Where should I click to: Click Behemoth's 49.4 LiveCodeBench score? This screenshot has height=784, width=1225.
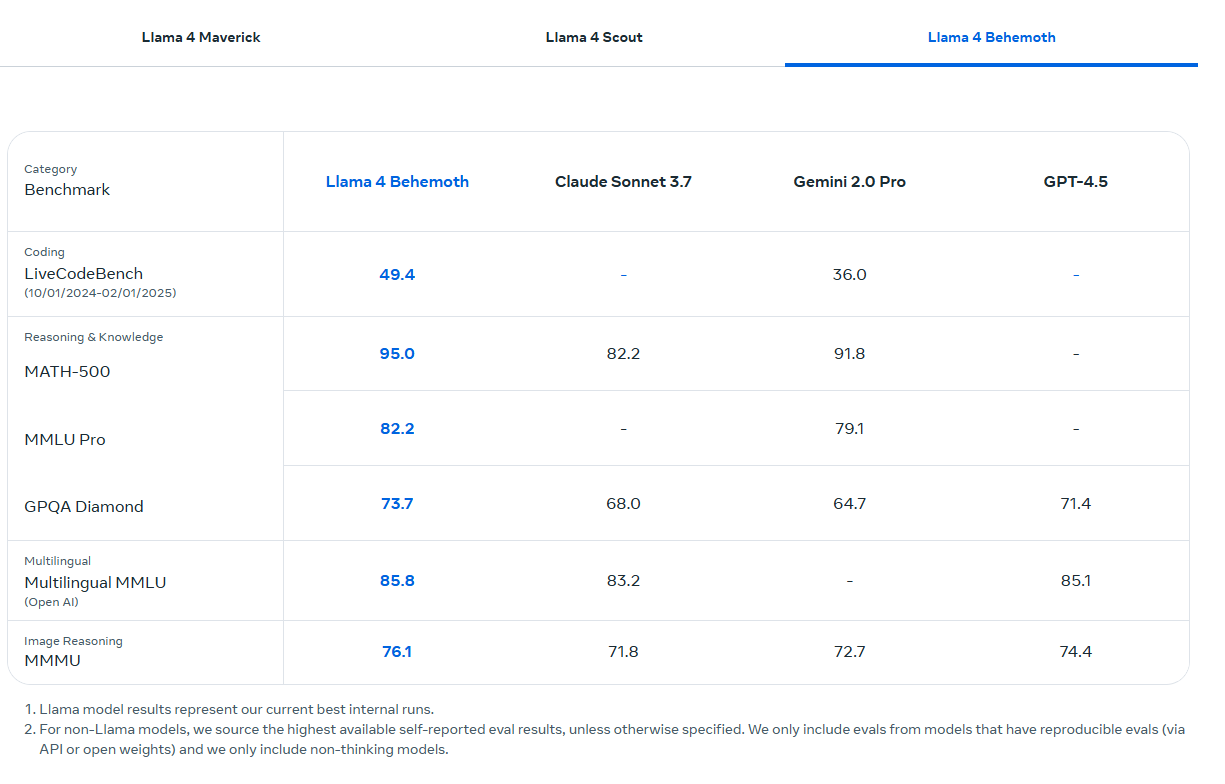click(397, 275)
